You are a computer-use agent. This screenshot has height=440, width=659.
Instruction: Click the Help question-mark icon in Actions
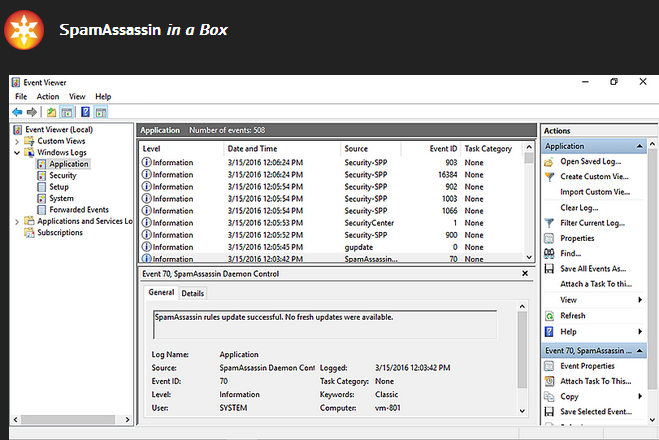coord(549,332)
